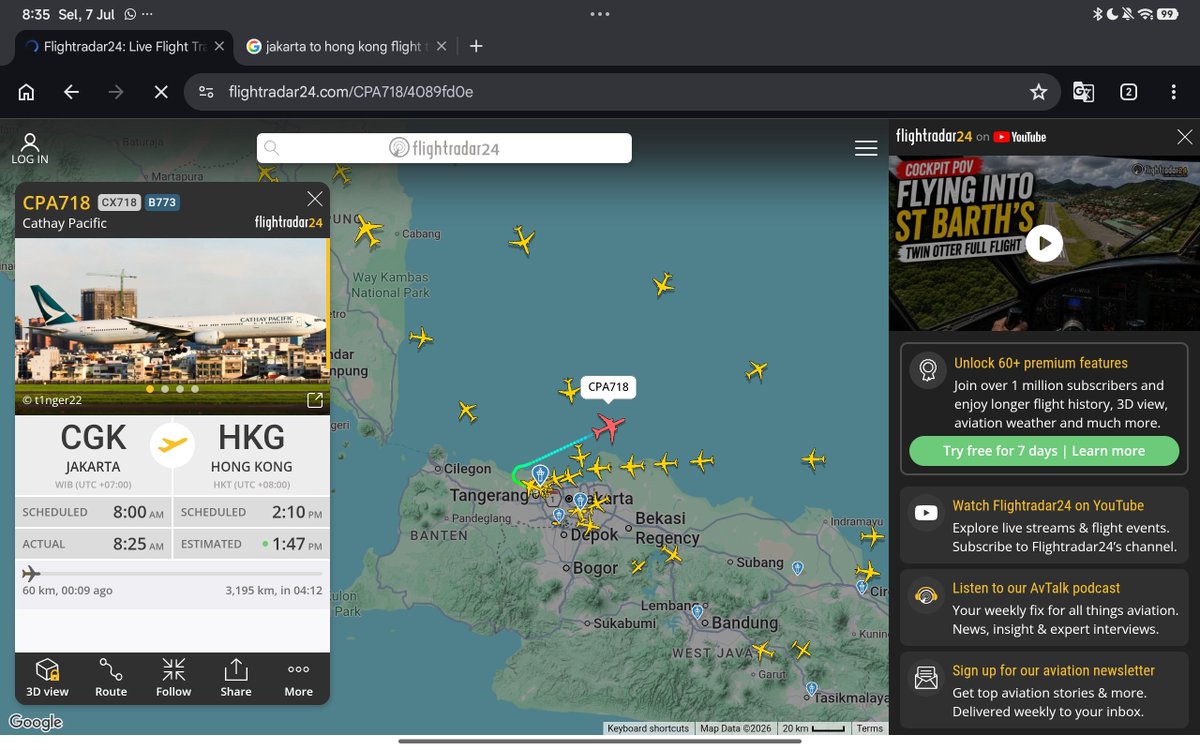Image resolution: width=1200 pixels, height=750 pixels.
Task: Click the address bar URL
Action: 351,92
